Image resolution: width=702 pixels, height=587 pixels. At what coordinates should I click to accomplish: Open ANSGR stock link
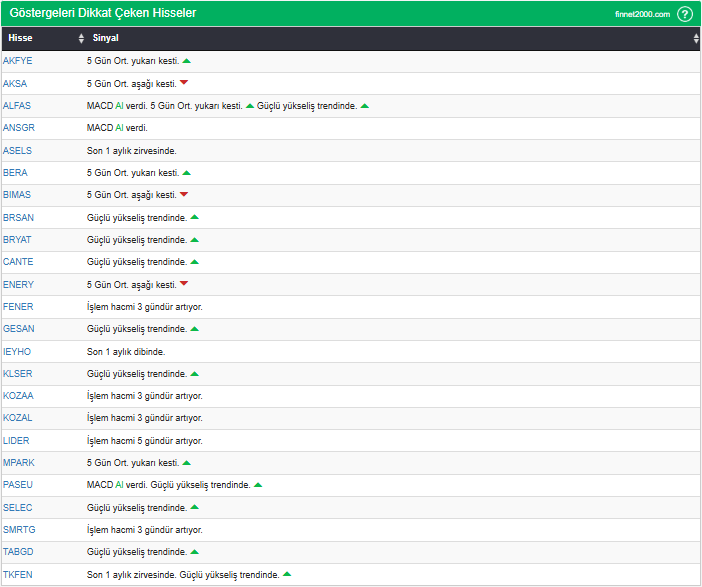point(18,128)
